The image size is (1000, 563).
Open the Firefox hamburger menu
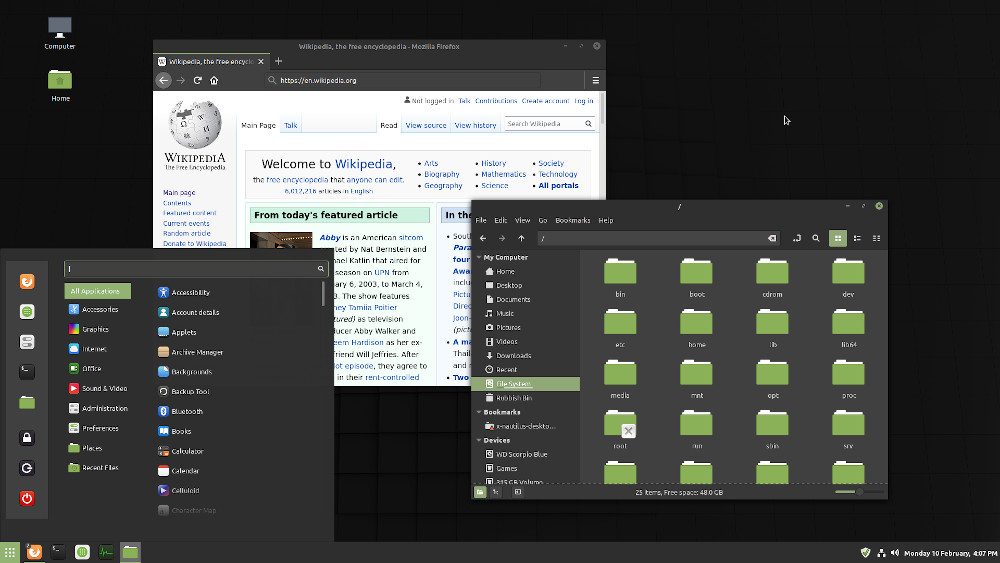pos(596,80)
